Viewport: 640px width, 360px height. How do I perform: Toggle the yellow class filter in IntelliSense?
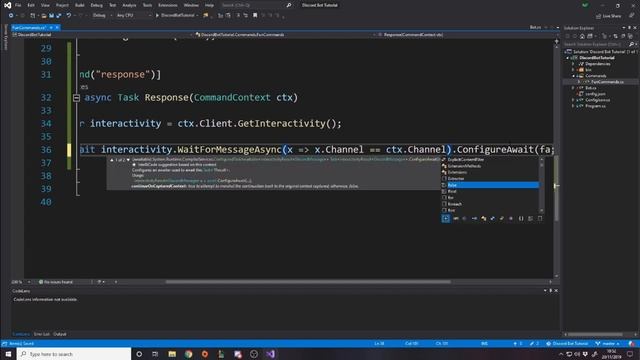tap(484, 219)
